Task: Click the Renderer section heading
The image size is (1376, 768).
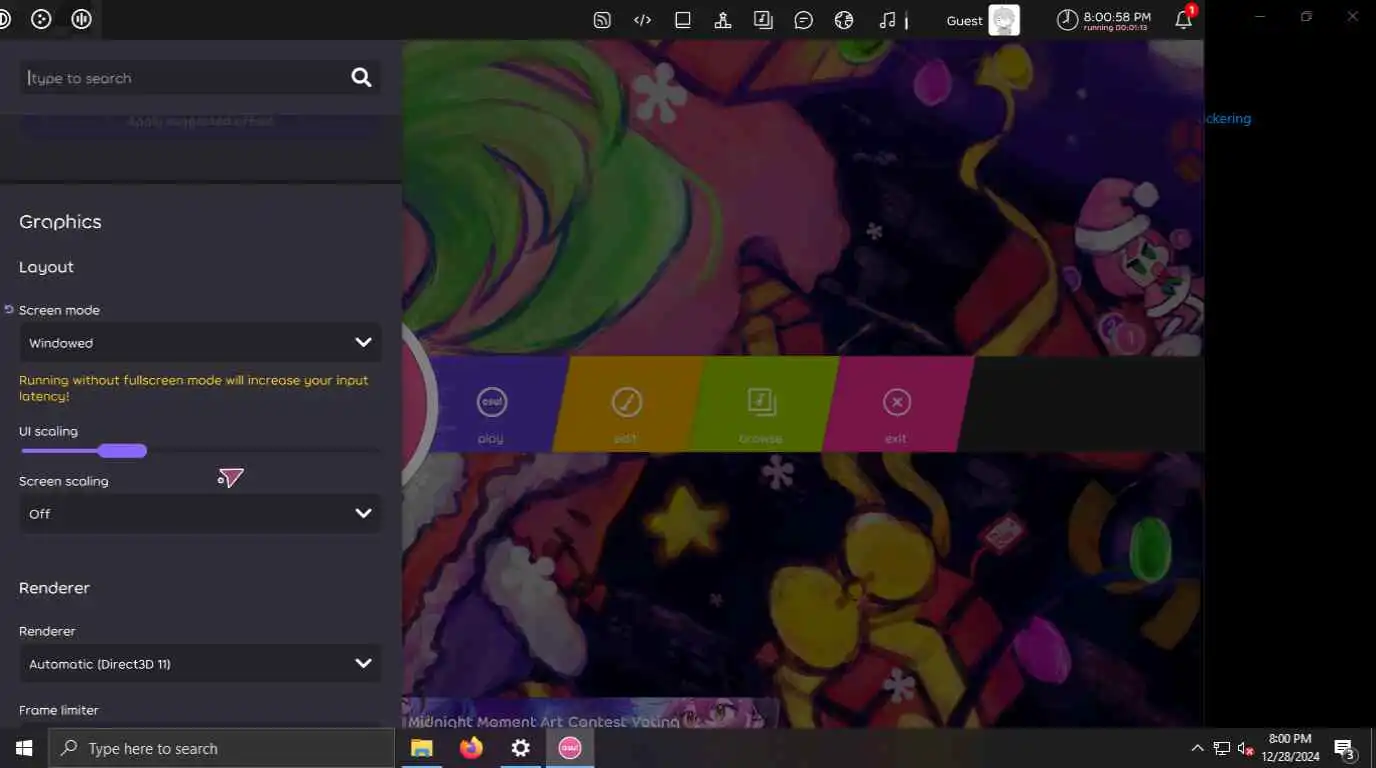Action: [x=54, y=587]
